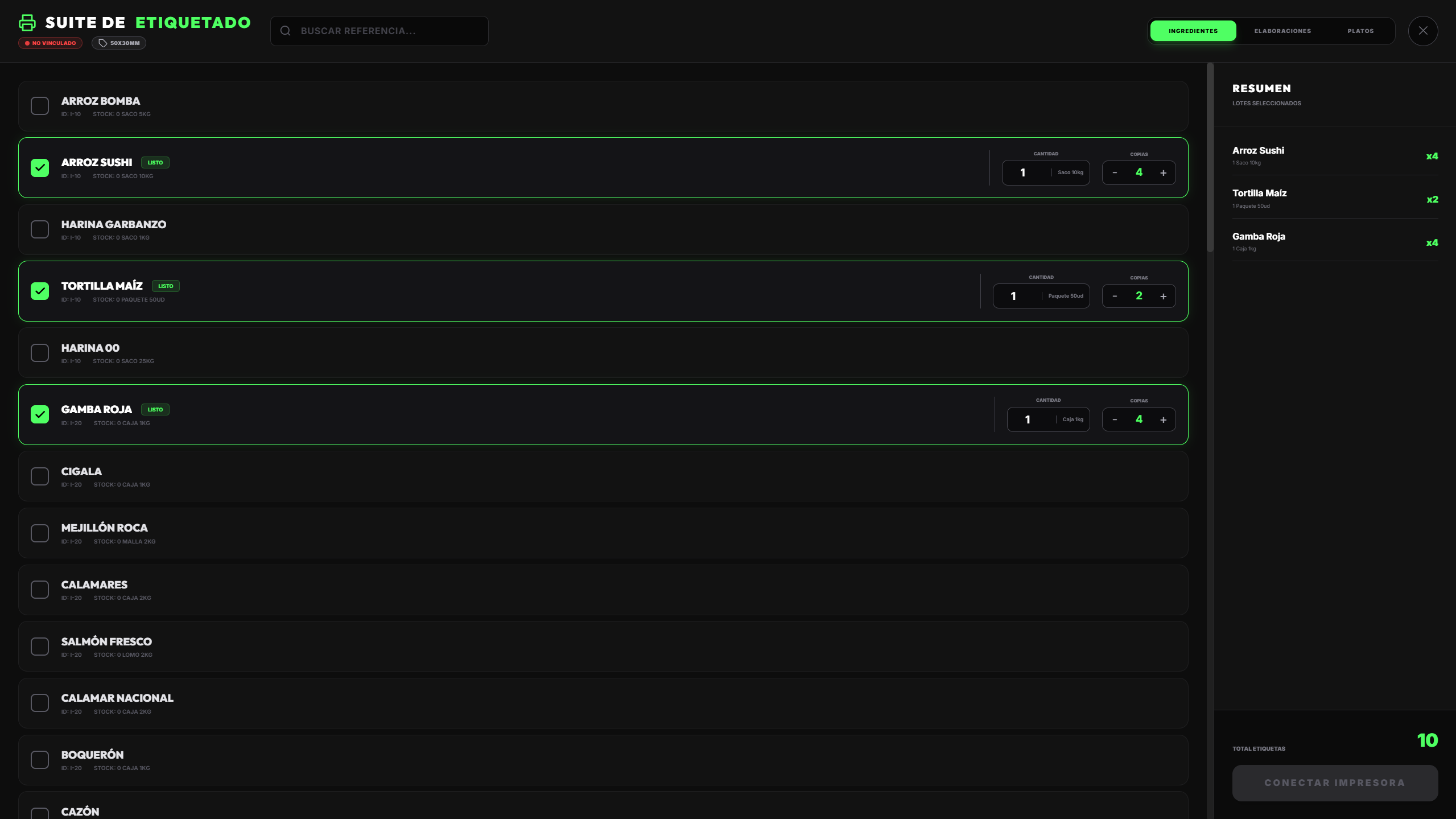Viewport: 1456px width, 819px height.
Task: Select the Ingredientes tab
Action: 1193,31
